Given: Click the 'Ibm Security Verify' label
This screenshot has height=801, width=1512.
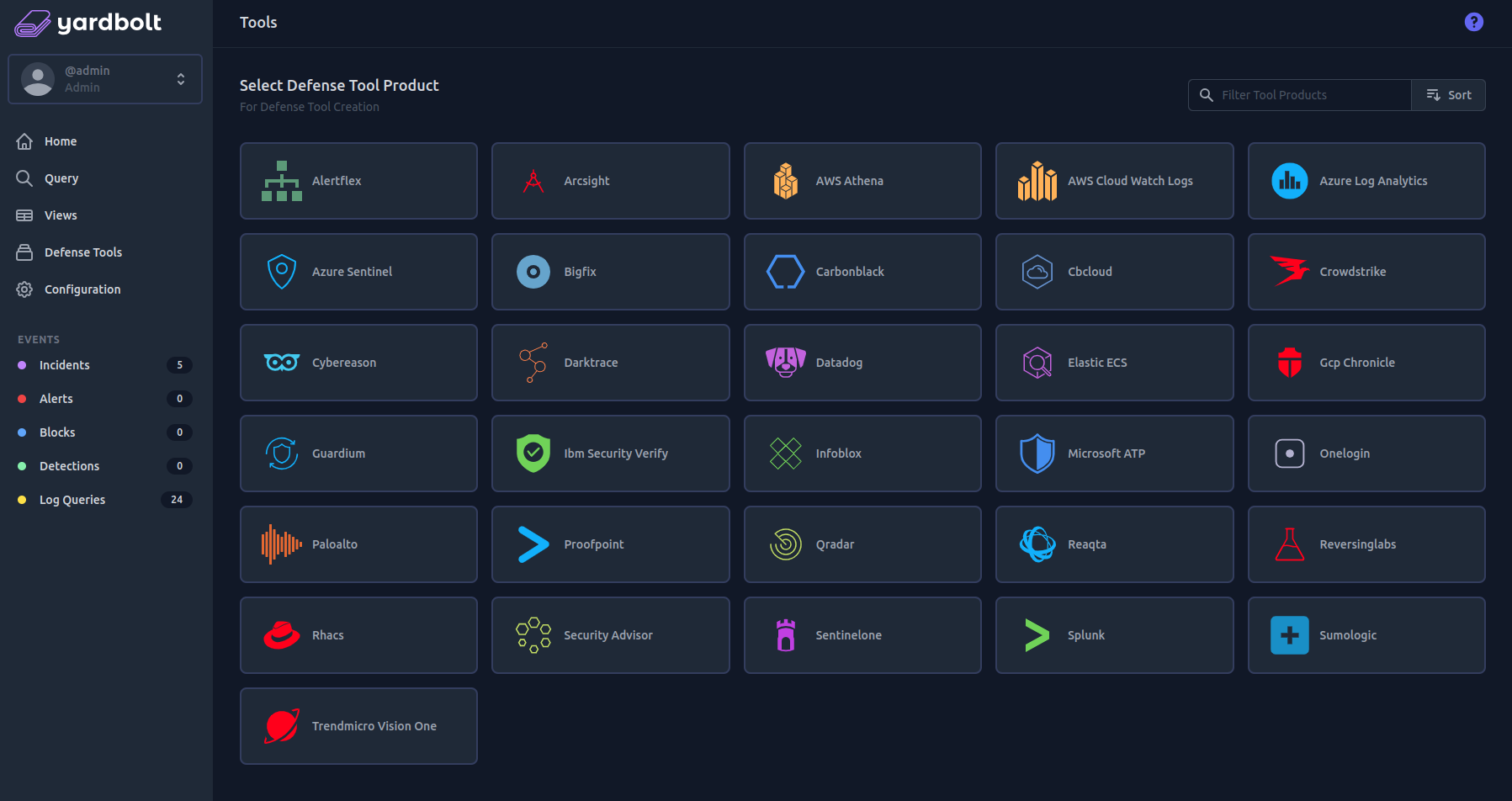Looking at the screenshot, I should pyautogui.click(x=616, y=454).
